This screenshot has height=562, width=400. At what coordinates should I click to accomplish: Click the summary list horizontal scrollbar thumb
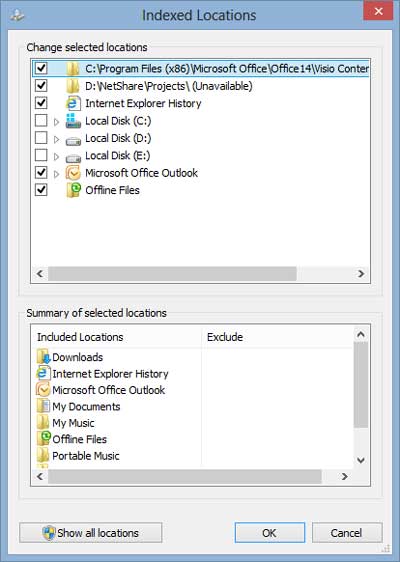[185, 476]
